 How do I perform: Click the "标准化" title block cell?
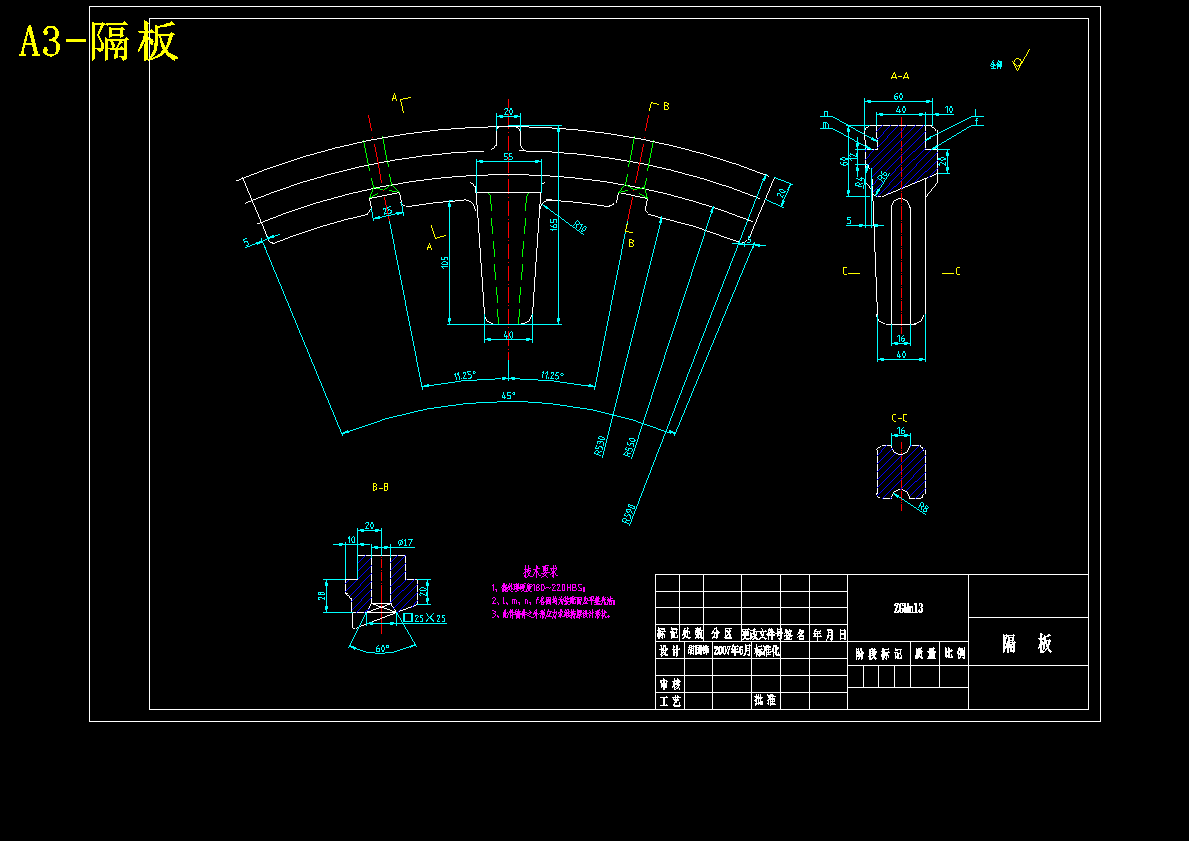(x=766, y=651)
